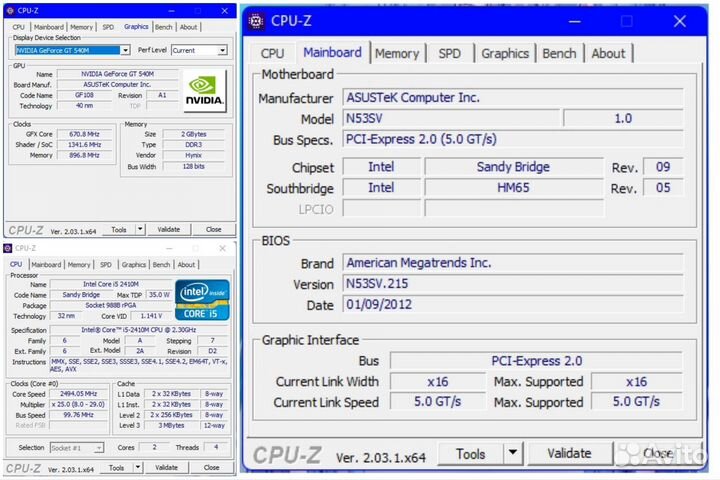This screenshot has height=480, width=720.
Task: Click Tools button in the large Mainboard window
Action: point(471,454)
